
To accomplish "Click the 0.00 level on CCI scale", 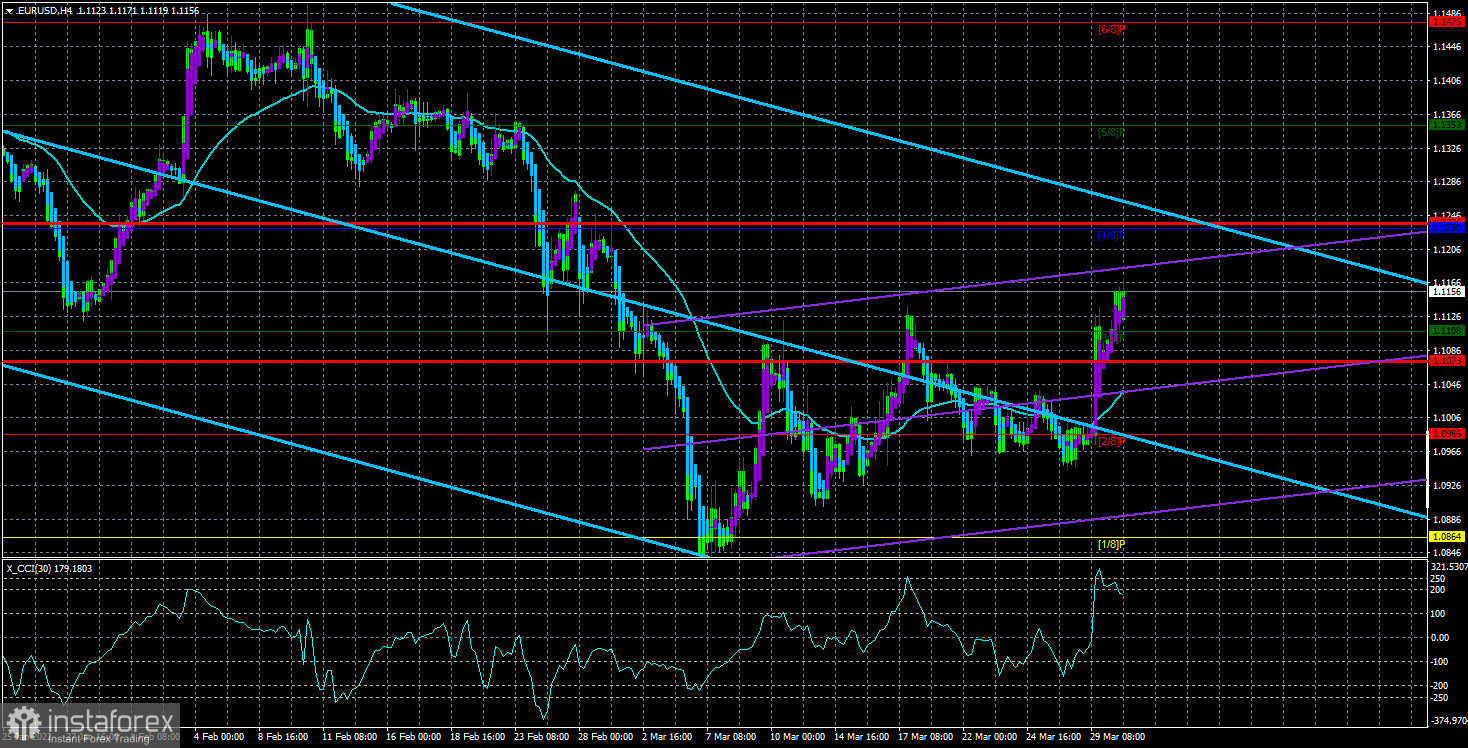I will click(x=1441, y=638).
